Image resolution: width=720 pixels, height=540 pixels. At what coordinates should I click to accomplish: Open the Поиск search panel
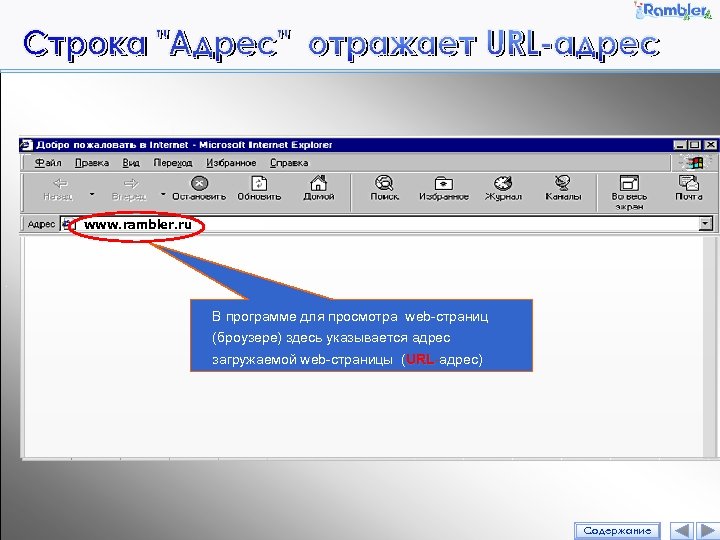(384, 189)
